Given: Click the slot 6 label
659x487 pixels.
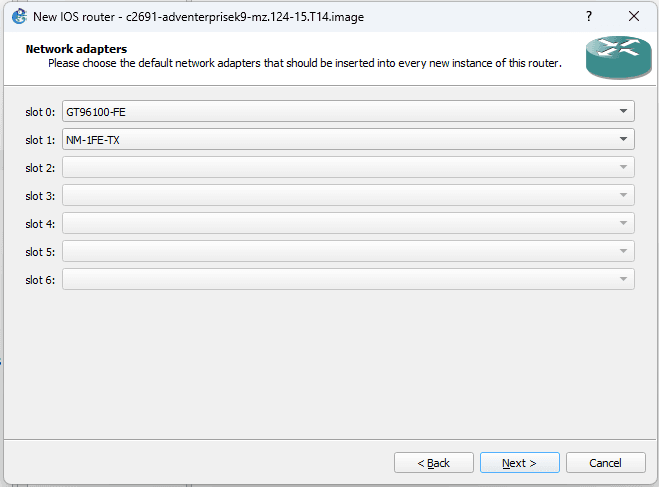Looking at the screenshot, I should [x=40, y=280].
